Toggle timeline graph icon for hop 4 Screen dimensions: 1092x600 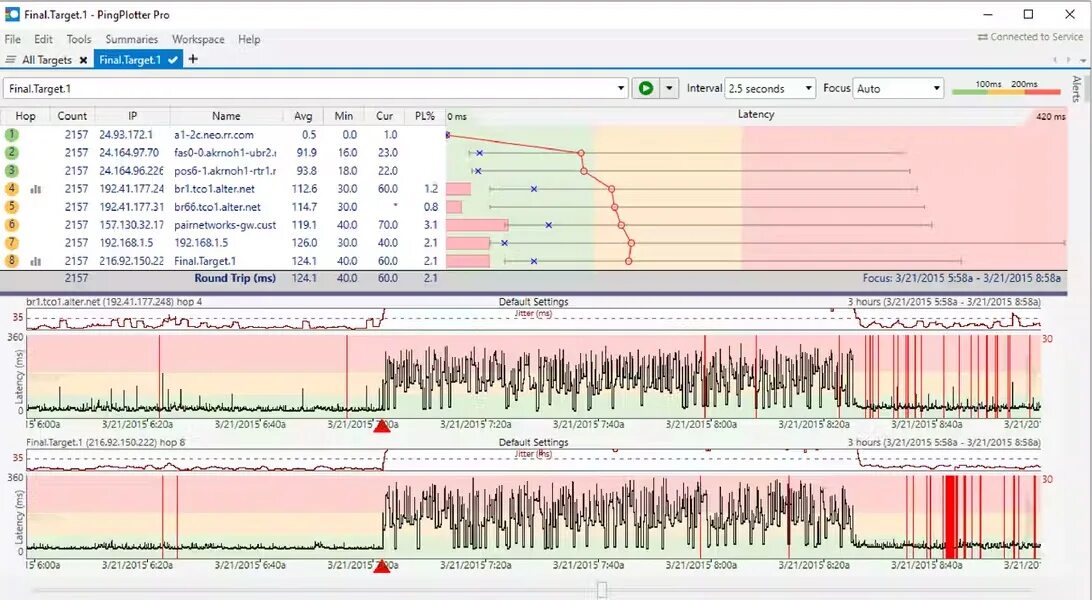36,189
